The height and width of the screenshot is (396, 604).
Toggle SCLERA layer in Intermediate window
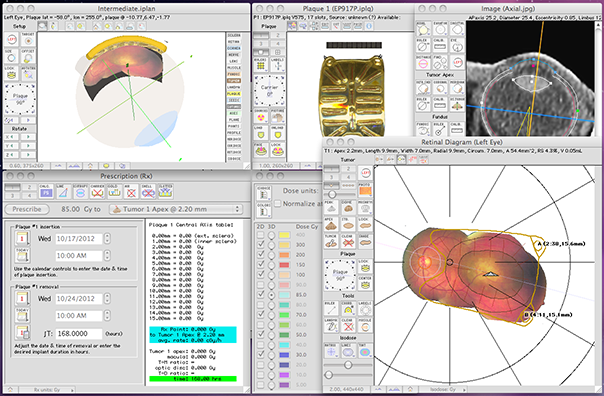[234, 35]
